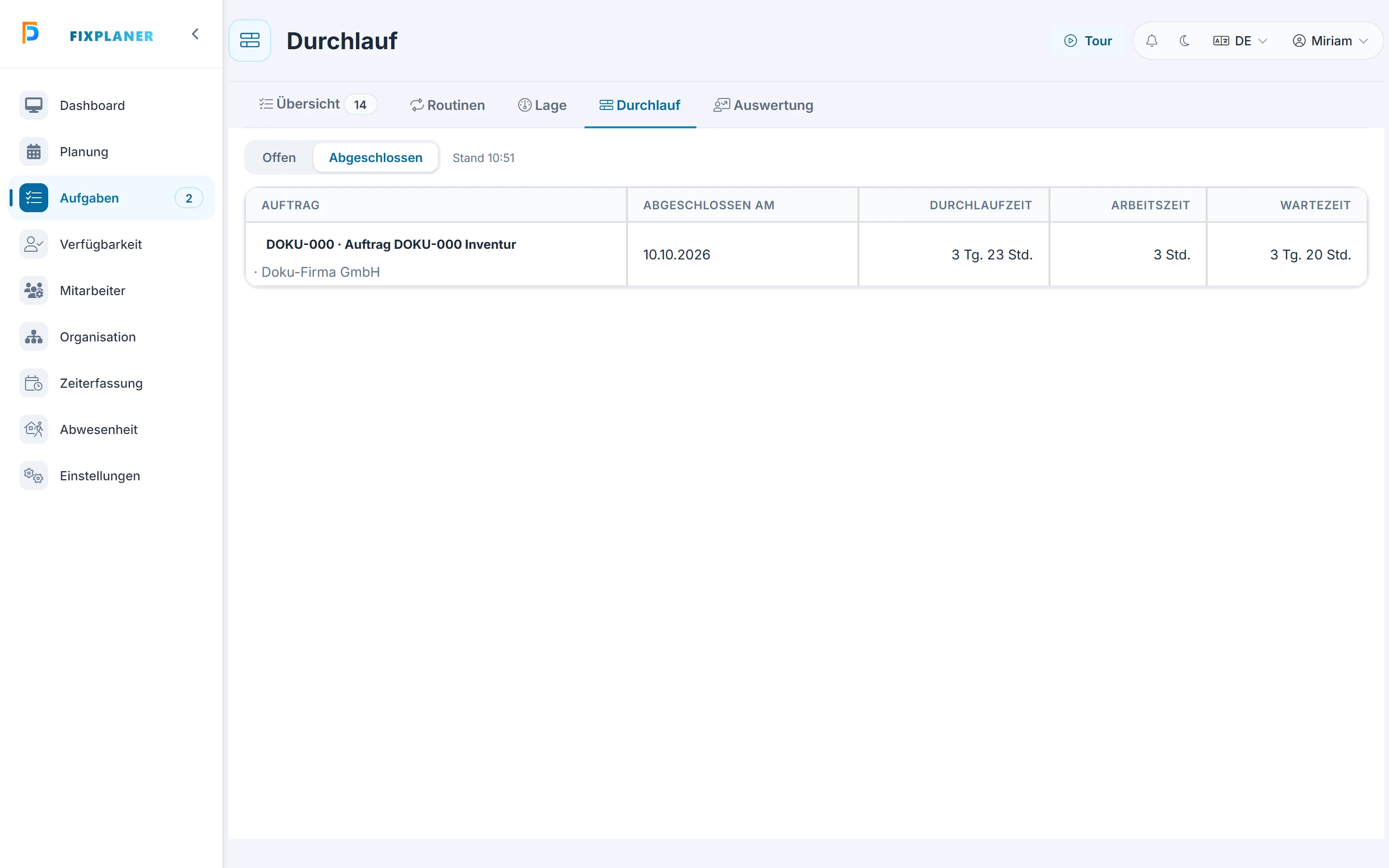Viewport: 1389px width, 868px height.
Task: Switch to the Auswertung tab
Action: 763,105
